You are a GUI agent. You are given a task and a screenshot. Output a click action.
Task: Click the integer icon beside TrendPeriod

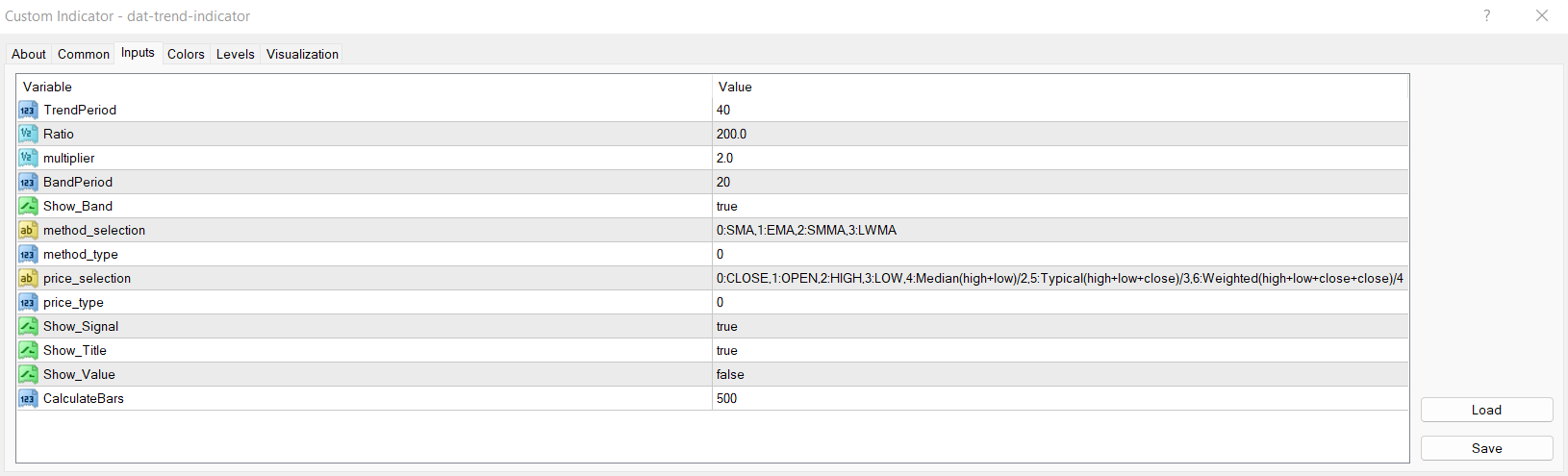pos(28,111)
